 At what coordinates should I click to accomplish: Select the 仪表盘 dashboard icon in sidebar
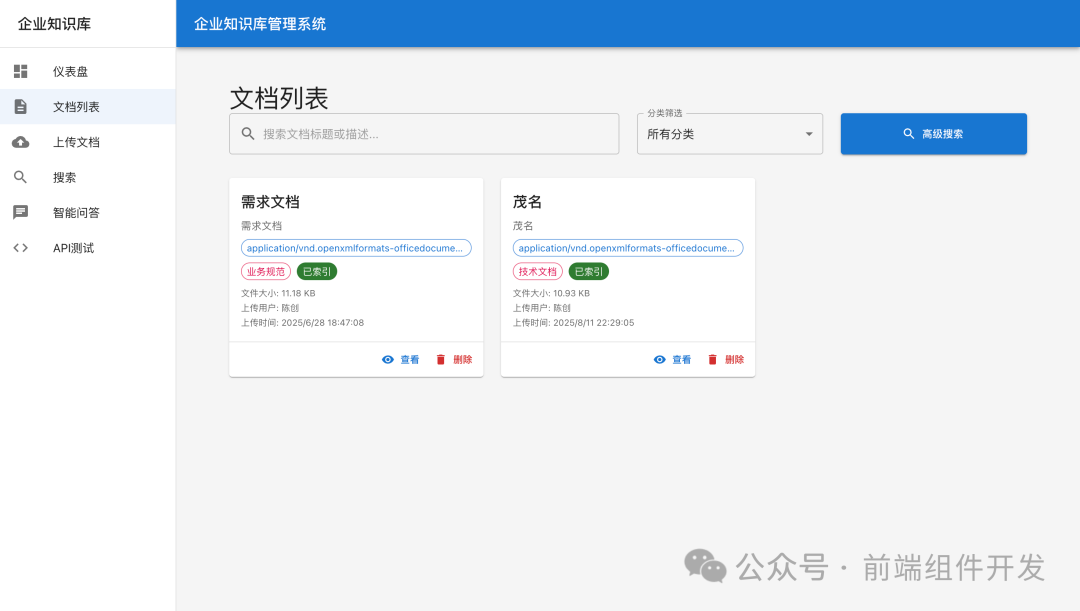(x=20, y=70)
